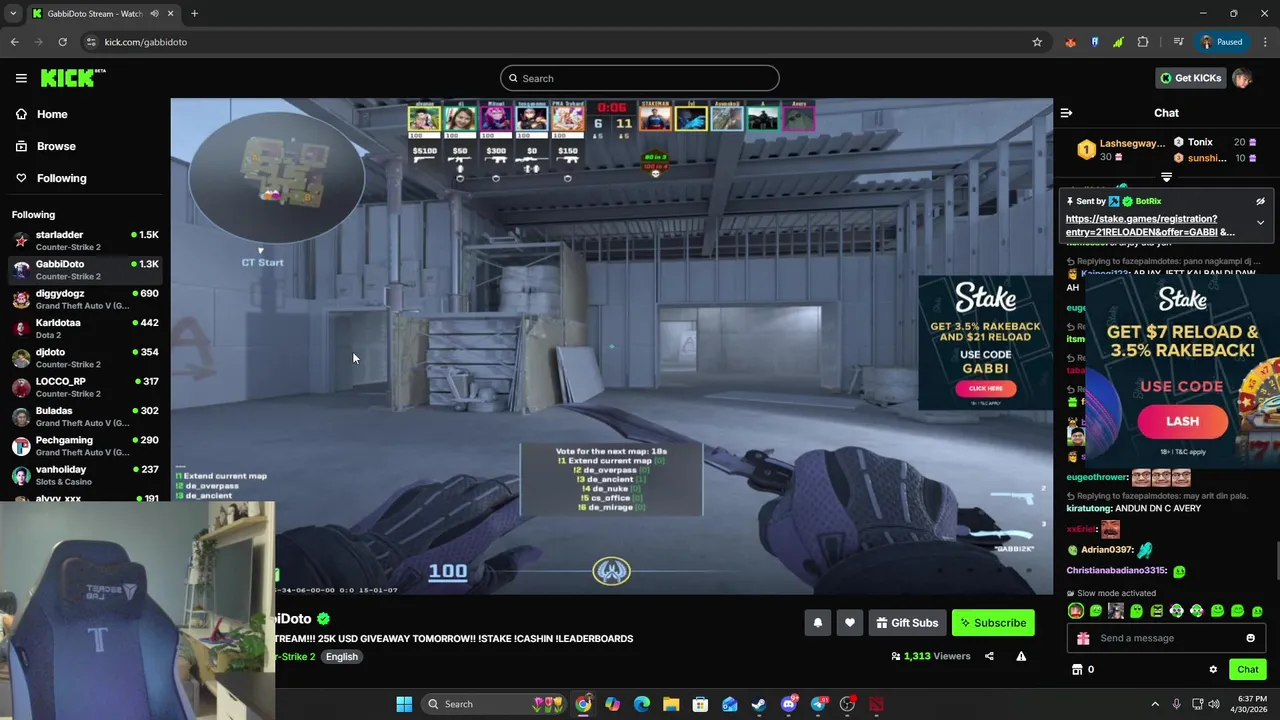Screen dimensions: 1280x720
Task: Open the browser tab search dropdown
Action: (x=13, y=13)
